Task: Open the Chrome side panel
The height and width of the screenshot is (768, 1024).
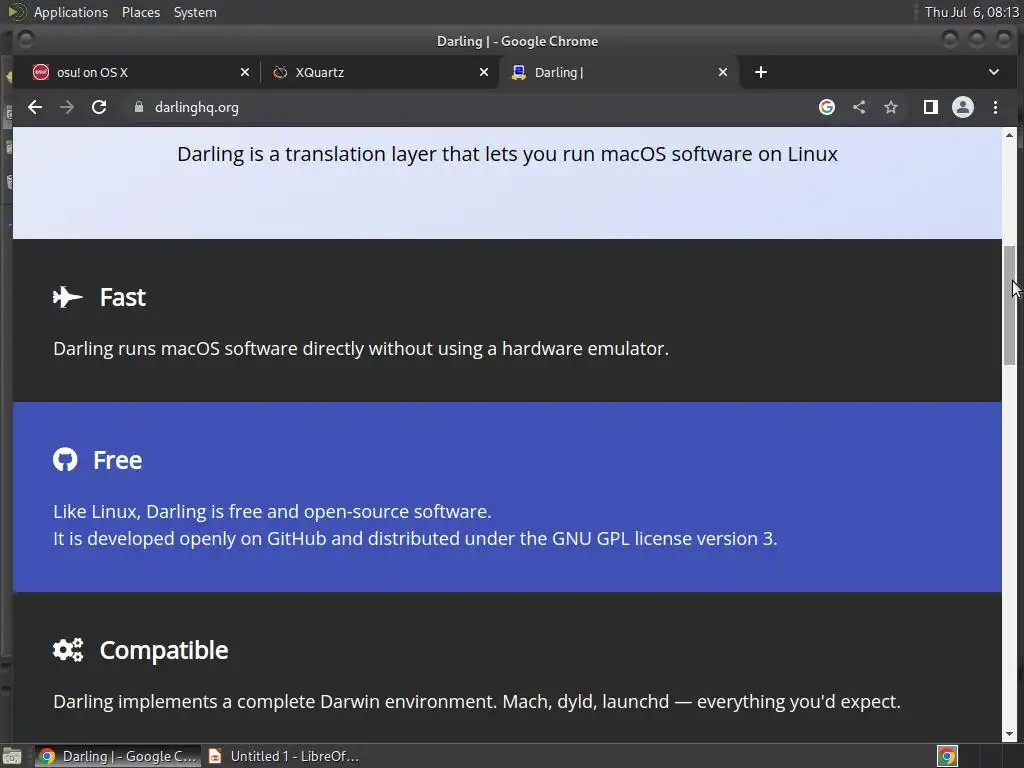Action: [x=931, y=107]
